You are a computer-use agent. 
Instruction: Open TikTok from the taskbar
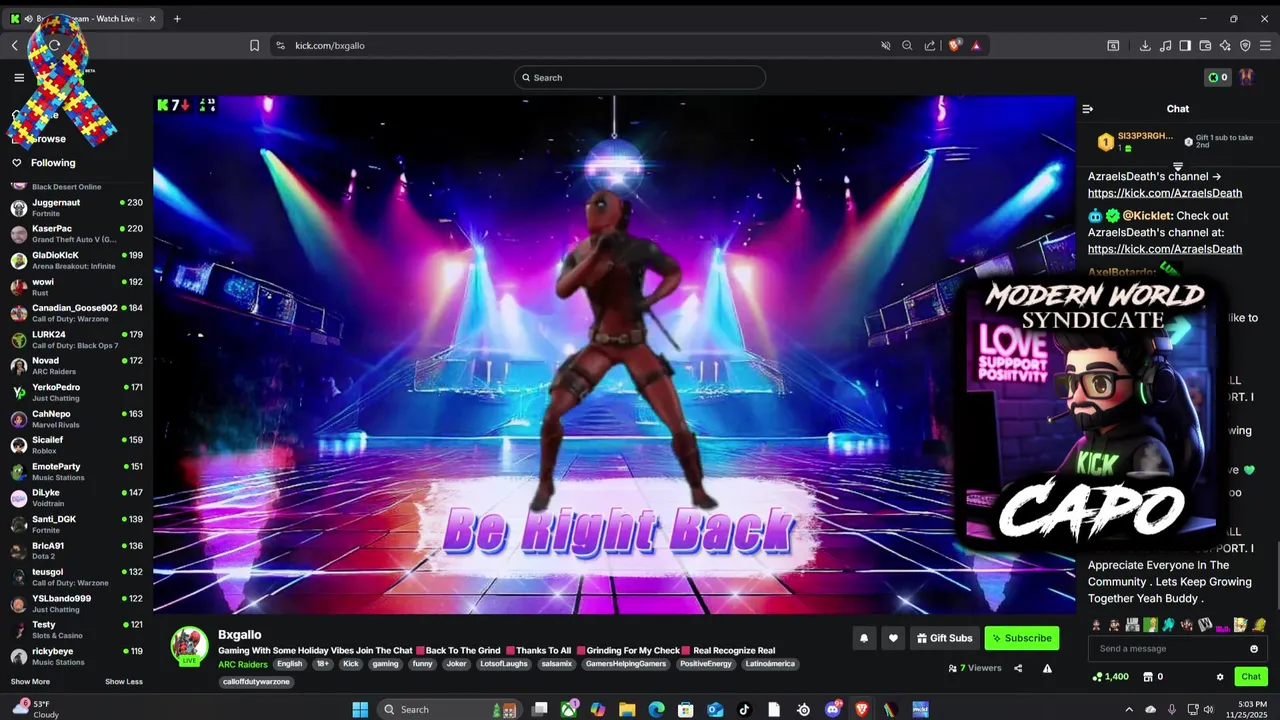(x=744, y=709)
